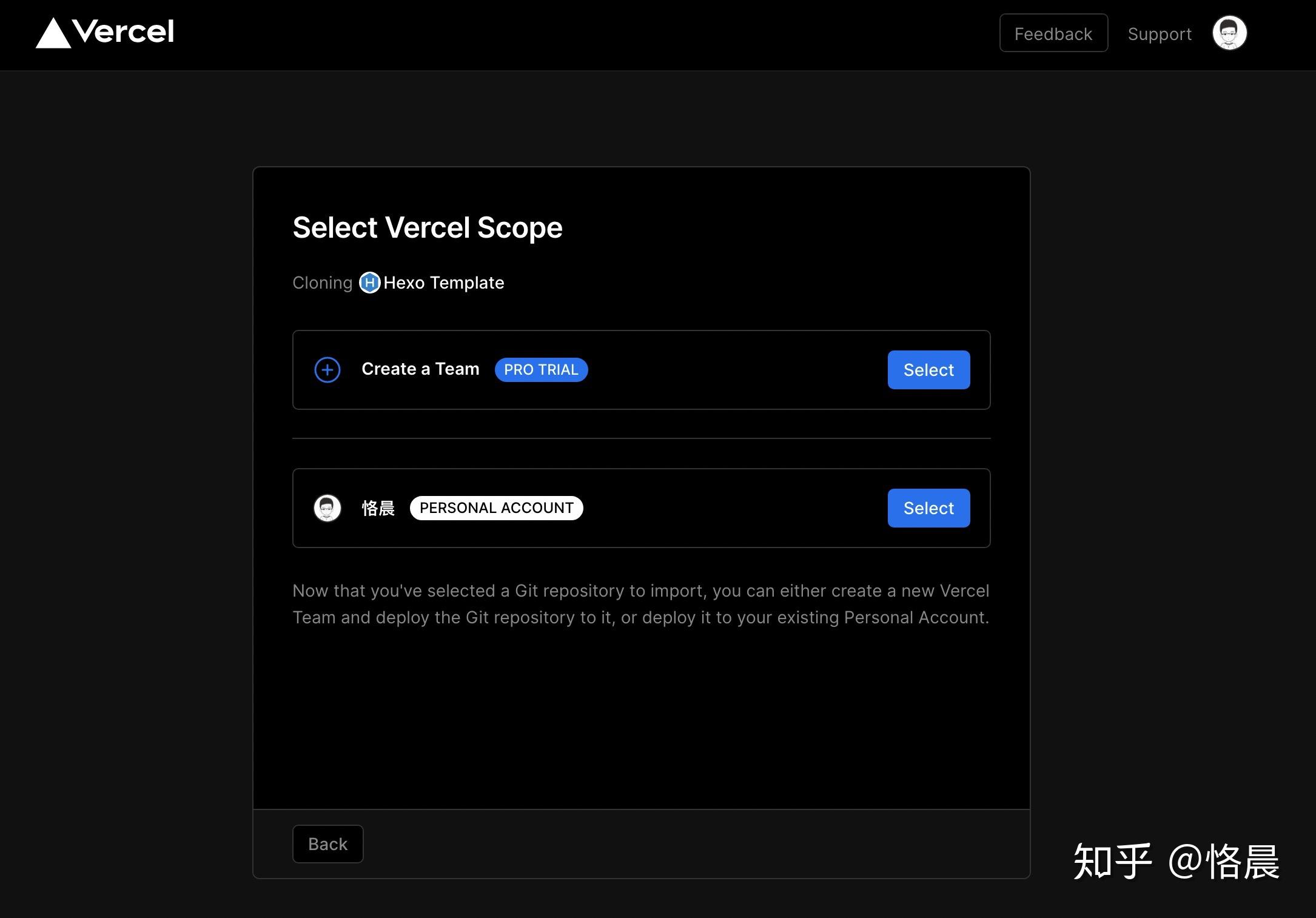Open the user avatar menu in header
This screenshot has width=1316, height=918.
(x=1229, y=33)
